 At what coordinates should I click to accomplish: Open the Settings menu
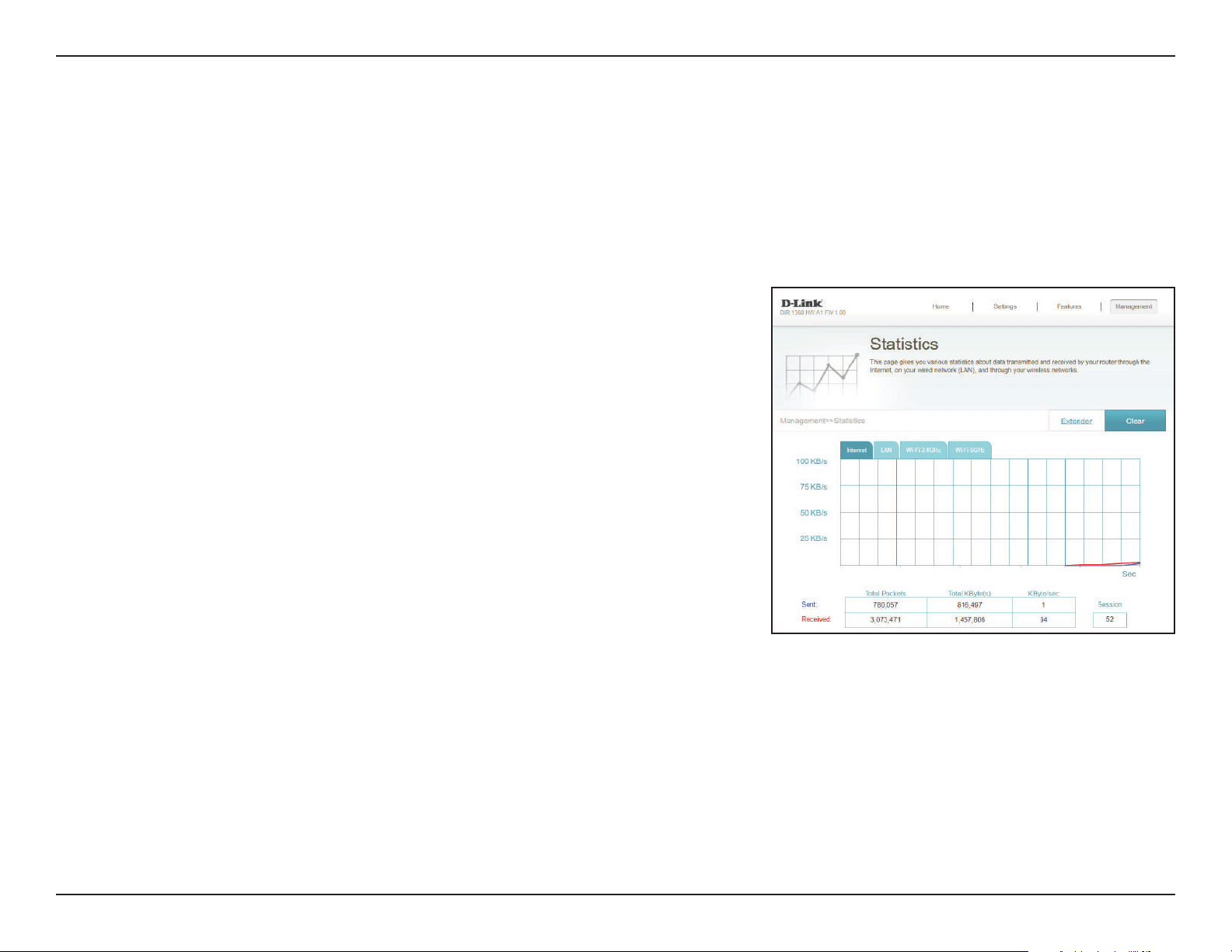[1005, 306]
